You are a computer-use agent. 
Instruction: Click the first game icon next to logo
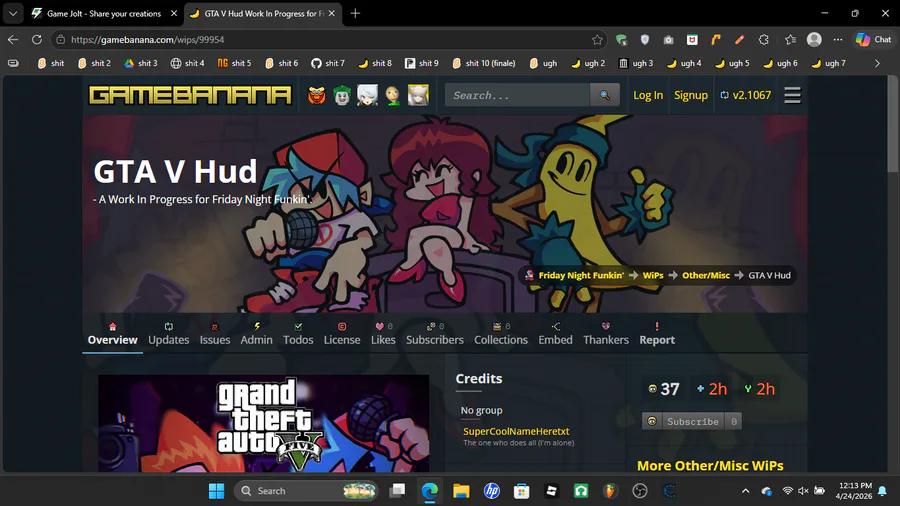coord(316,95)
